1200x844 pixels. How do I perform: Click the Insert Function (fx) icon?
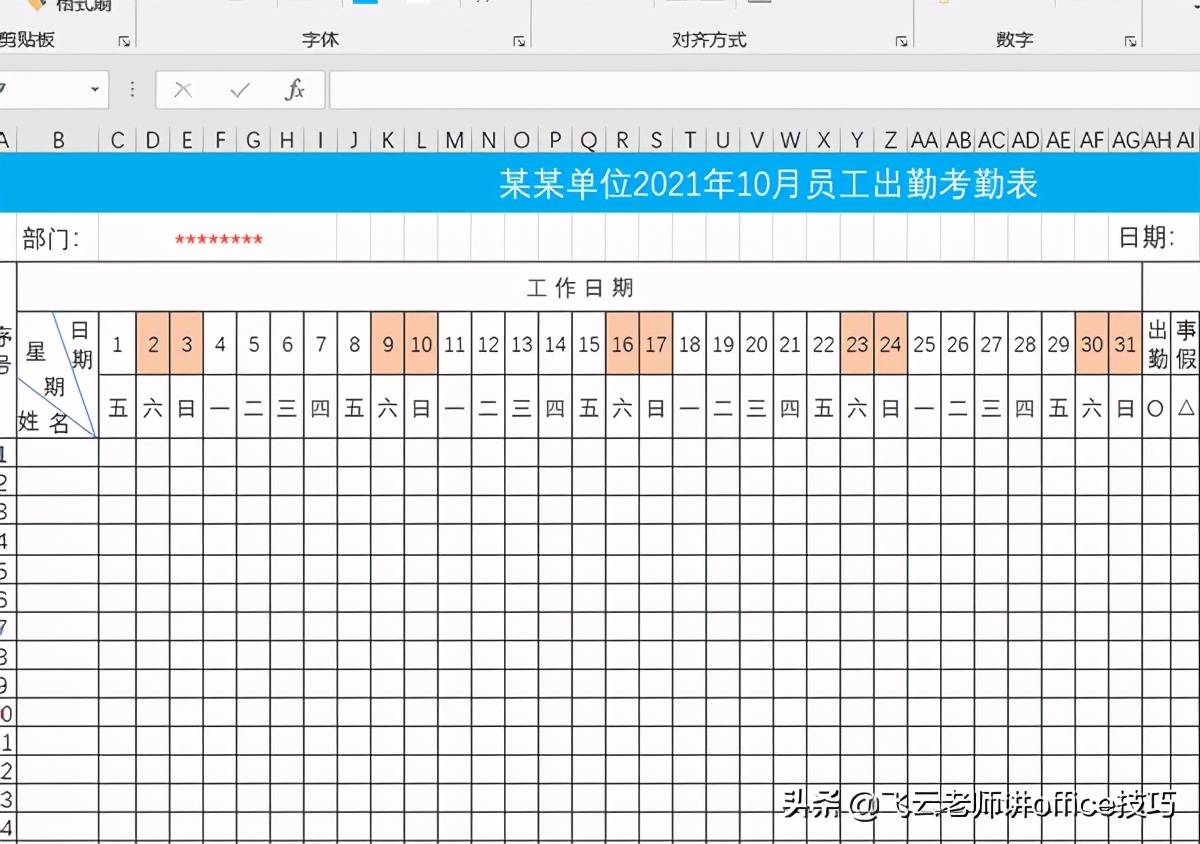pyautogui.click(x=296, y=89)
